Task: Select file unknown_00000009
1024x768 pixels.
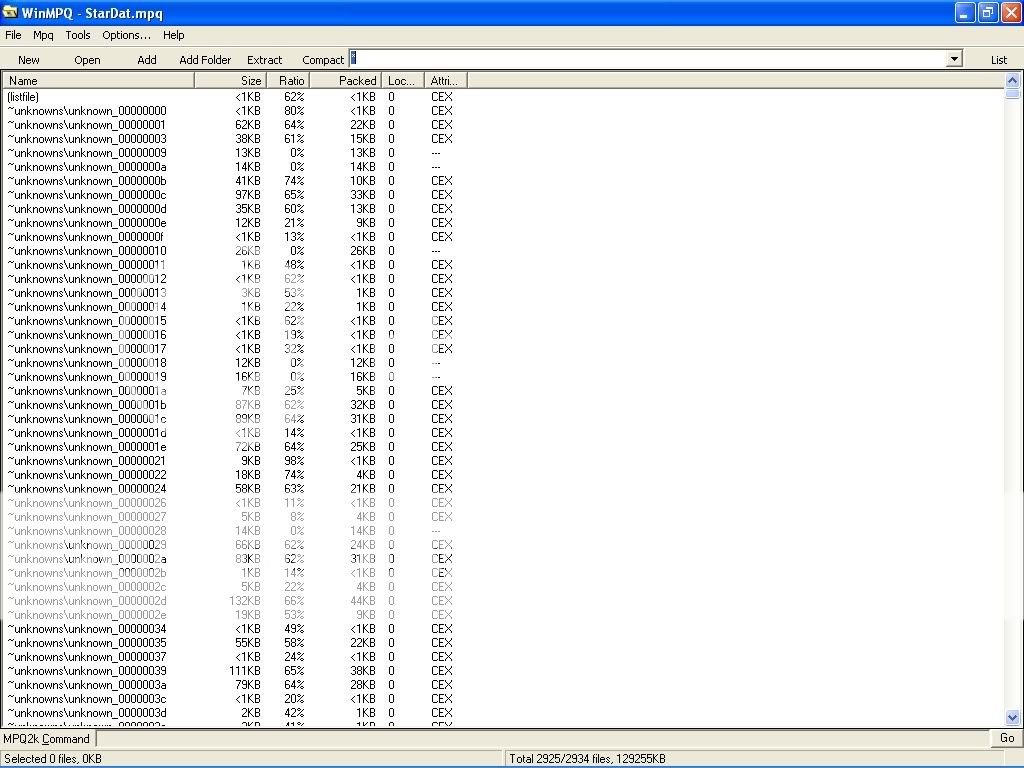Action: pos(87,153)
